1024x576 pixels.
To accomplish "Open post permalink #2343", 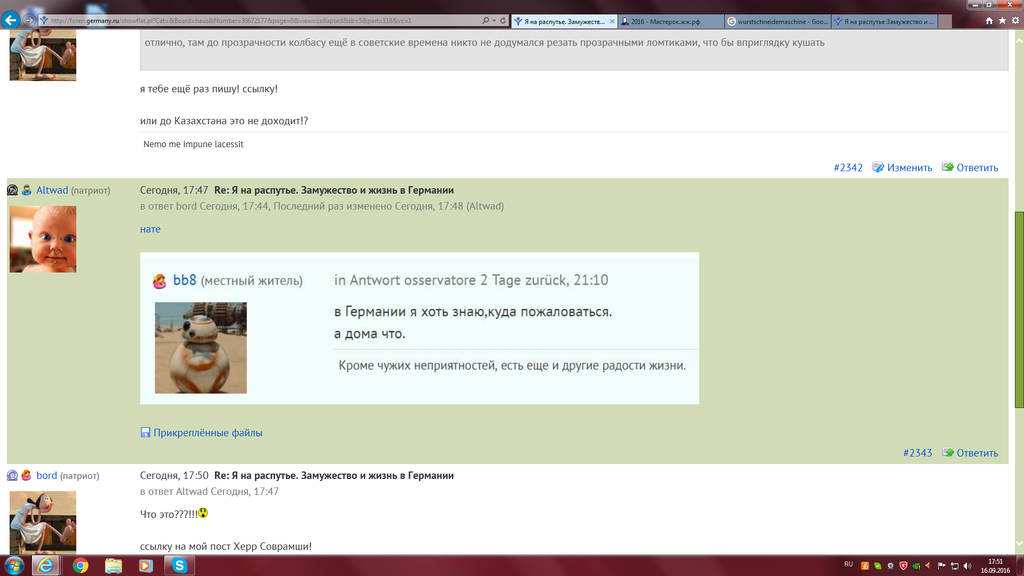I will coord(917,453).
